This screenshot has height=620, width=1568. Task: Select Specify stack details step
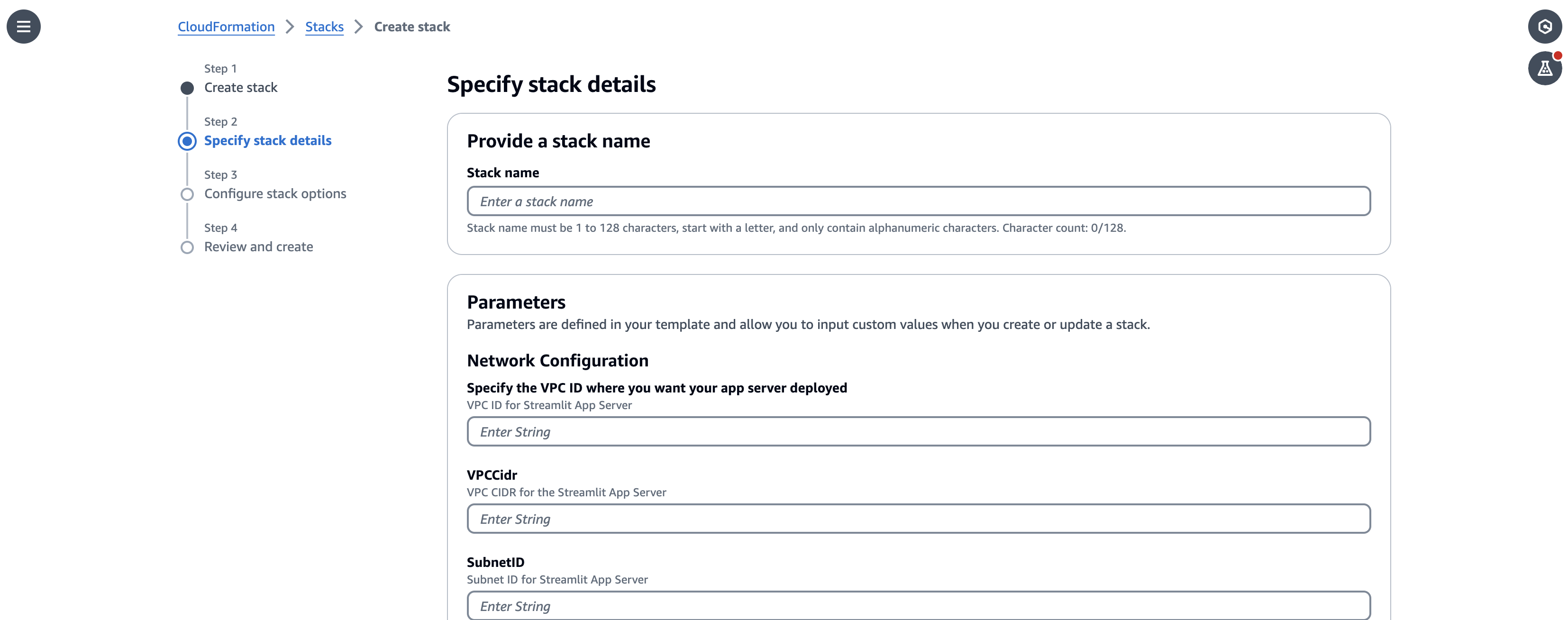click(x=267, y=141)
